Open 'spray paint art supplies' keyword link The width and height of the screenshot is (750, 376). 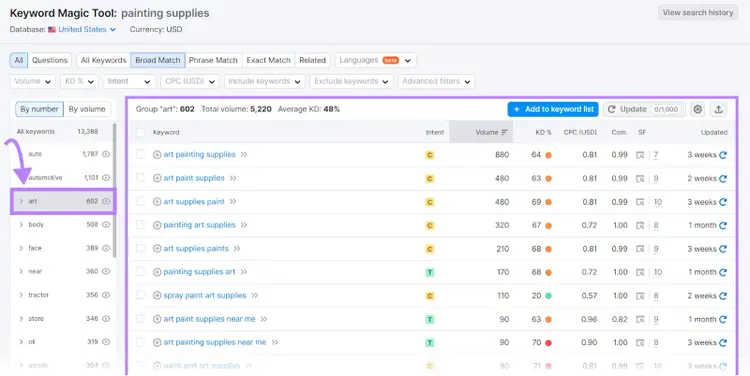pos(205,295)
